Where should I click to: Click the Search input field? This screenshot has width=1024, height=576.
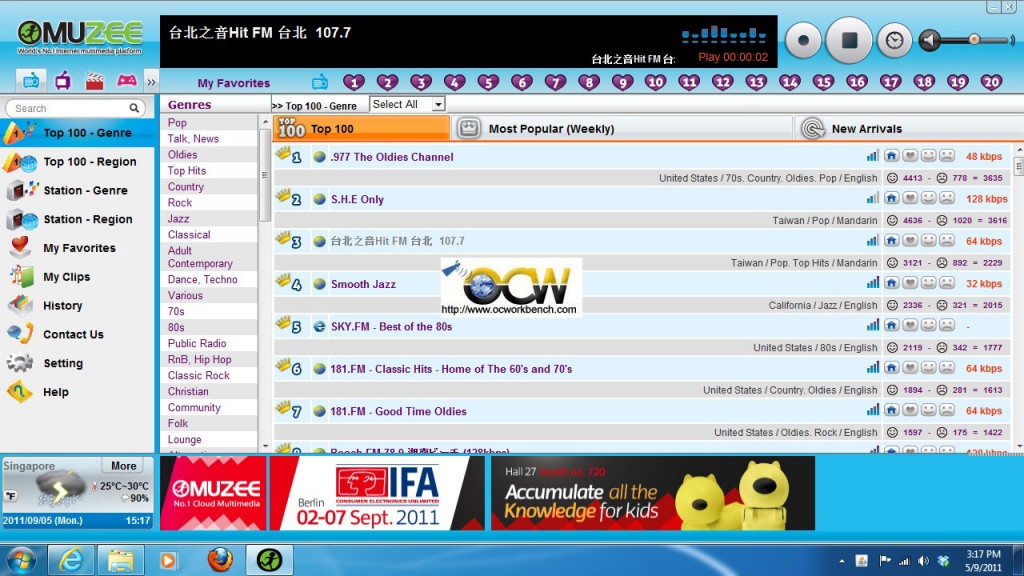[69, 108]
